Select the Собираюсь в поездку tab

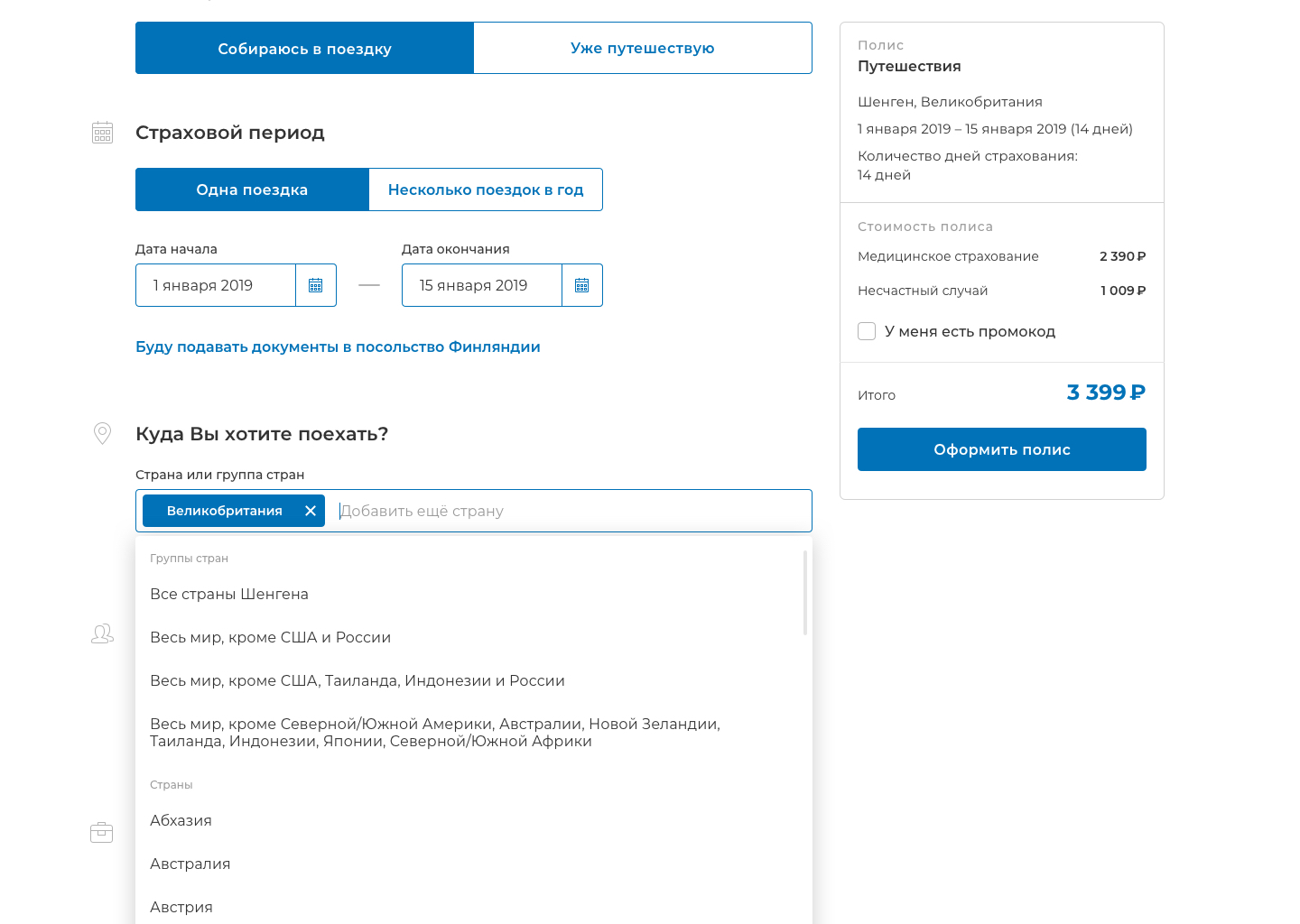(x=304, y=48)
